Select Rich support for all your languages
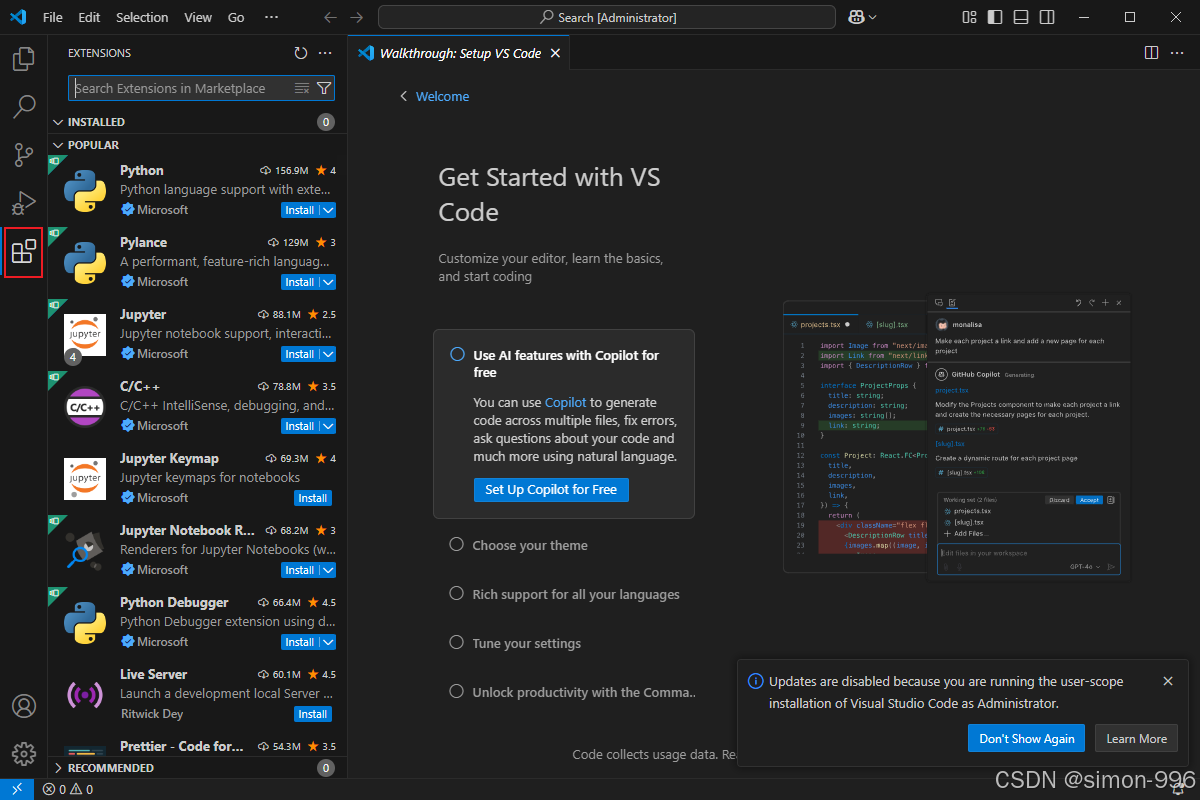The height and width of the screenshot is (800, 1200). click(564, 594)
